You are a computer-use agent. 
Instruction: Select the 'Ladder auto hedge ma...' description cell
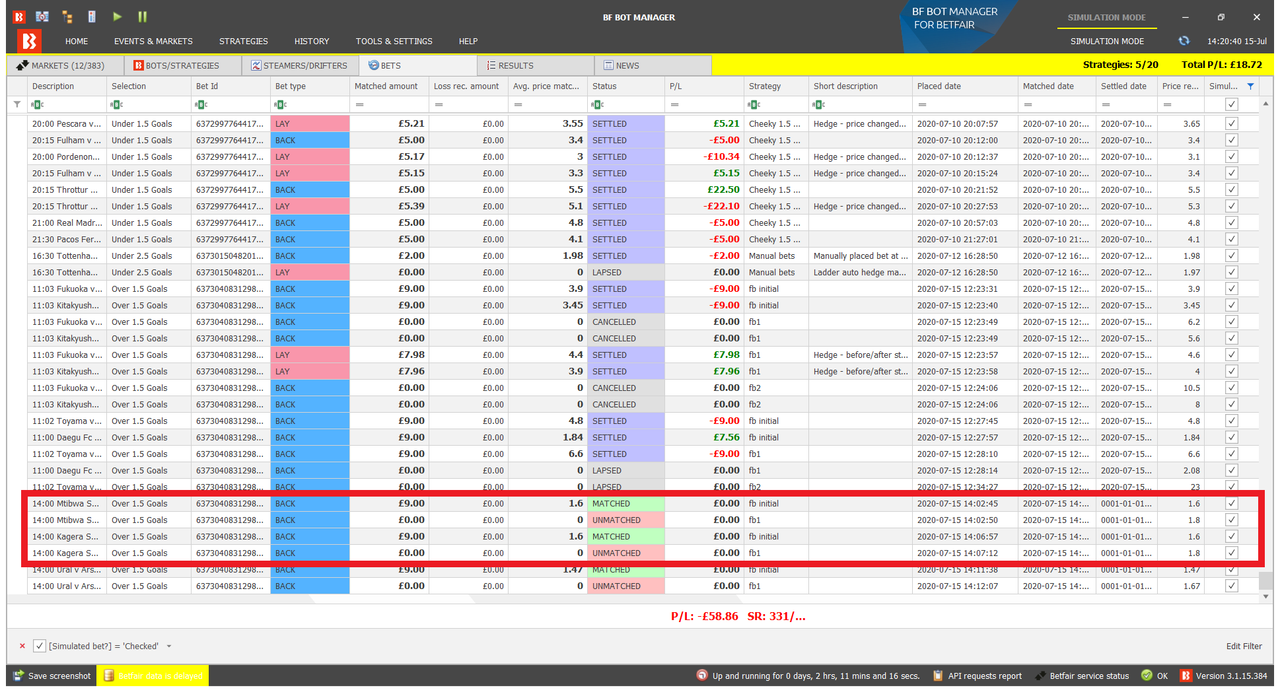[x=860, y=272]
